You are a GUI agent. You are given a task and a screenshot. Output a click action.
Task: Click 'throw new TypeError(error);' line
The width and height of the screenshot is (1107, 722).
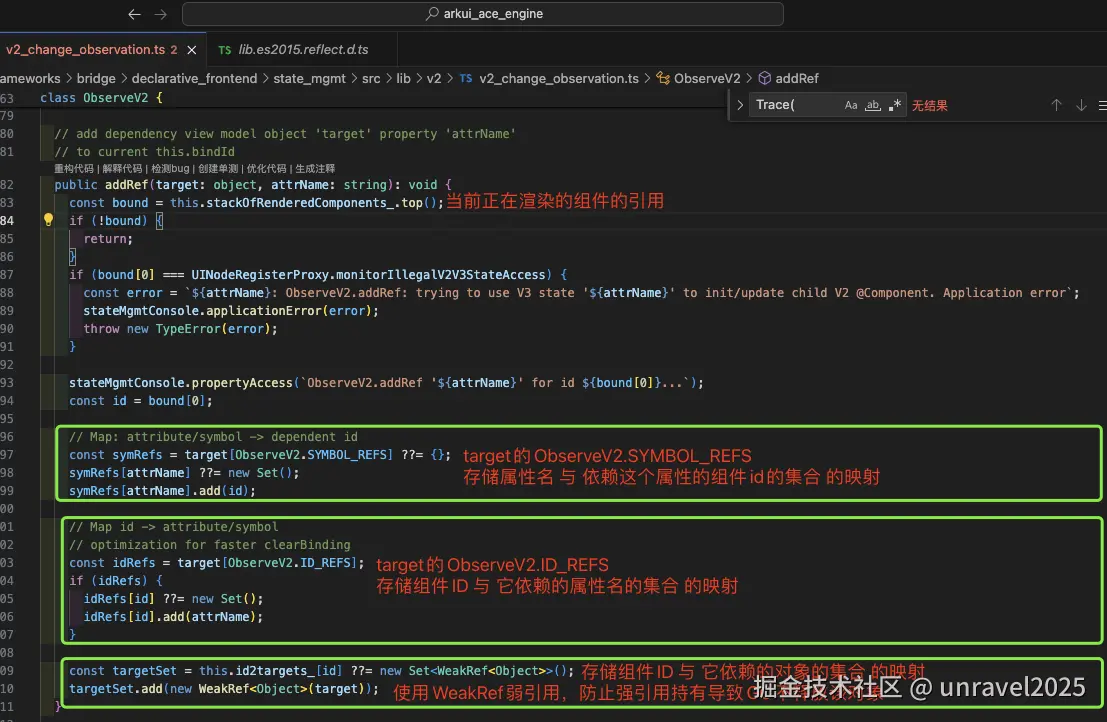coord(180,329)
